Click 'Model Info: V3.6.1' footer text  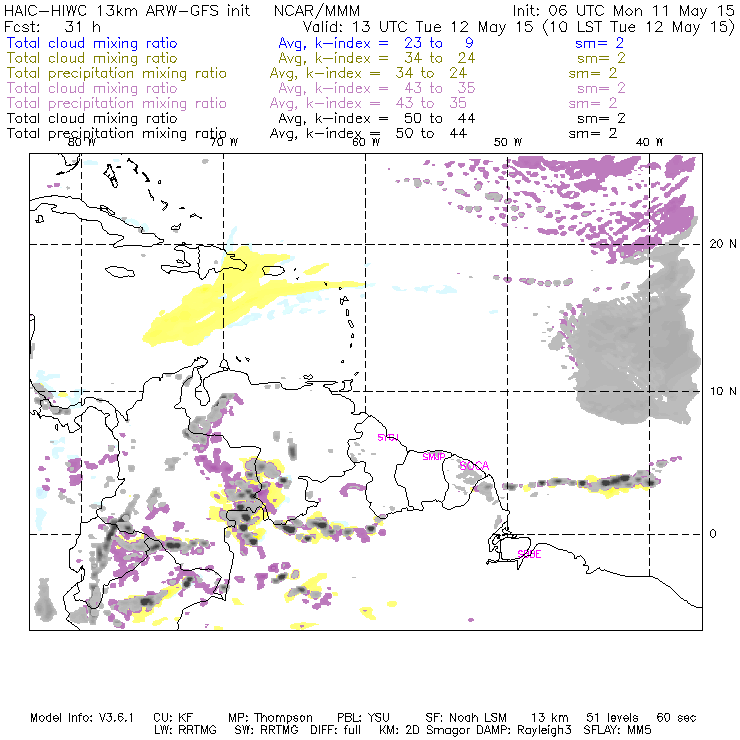tap(82, 718)
